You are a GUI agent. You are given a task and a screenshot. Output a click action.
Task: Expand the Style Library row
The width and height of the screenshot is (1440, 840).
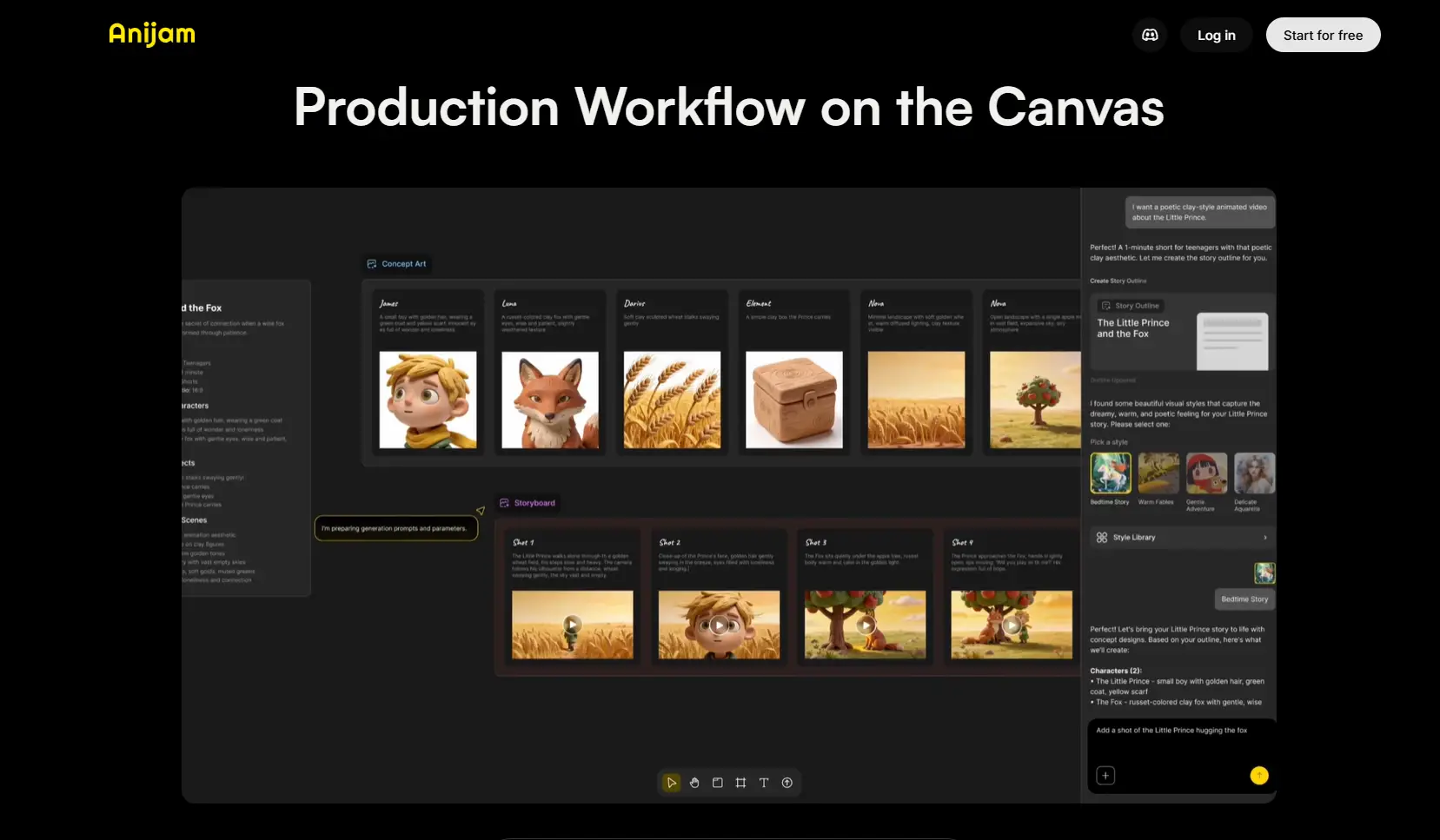pos(1181,538)
